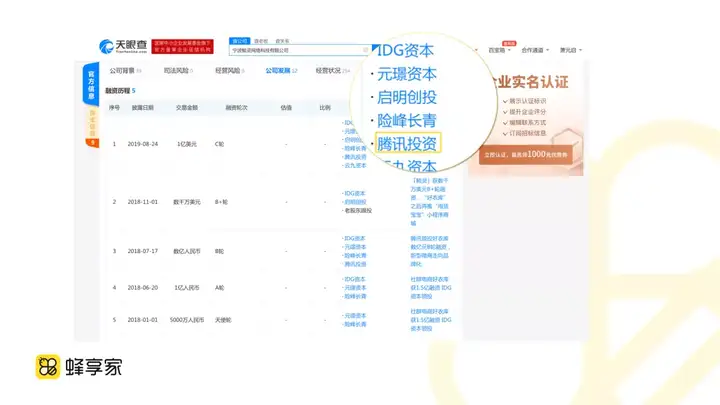
Task: Open the news link in the 2018-06-20 row
Action: 431,288
